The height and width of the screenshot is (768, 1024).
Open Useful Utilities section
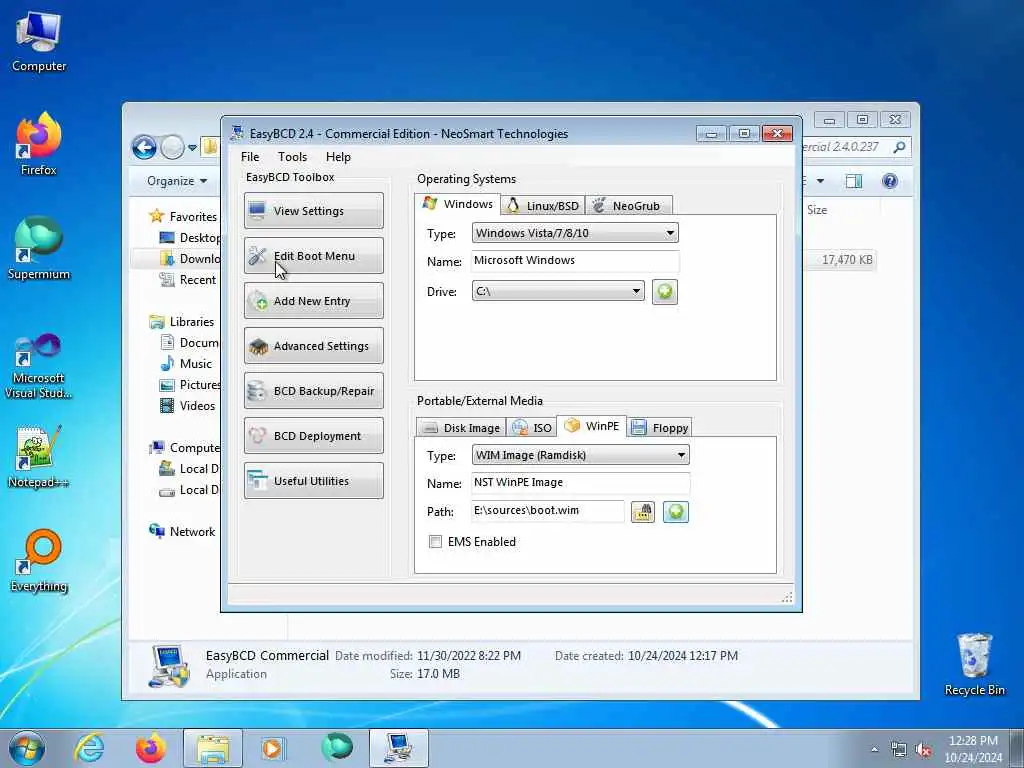click(313, 481)
